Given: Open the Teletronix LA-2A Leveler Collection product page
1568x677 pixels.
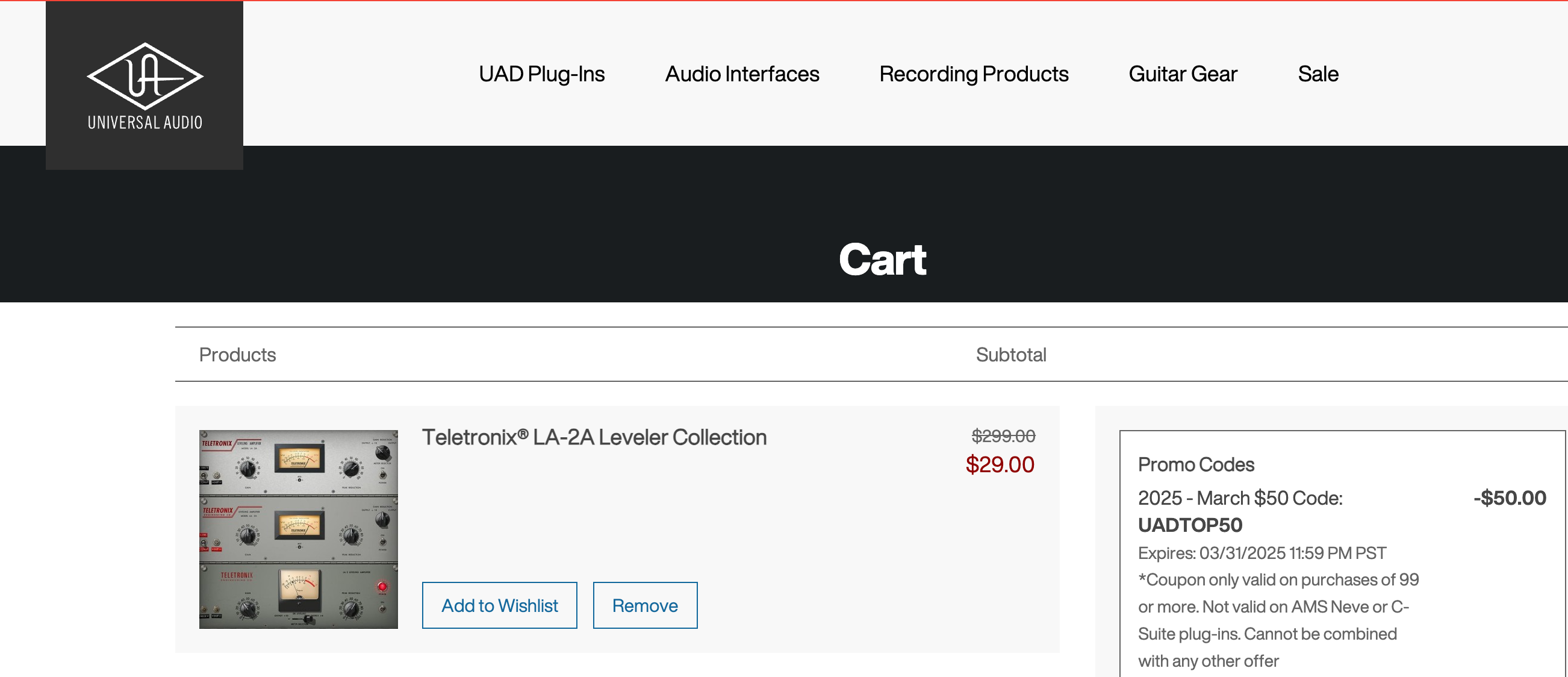Looking at the screenshot, I should click(594, 437).
